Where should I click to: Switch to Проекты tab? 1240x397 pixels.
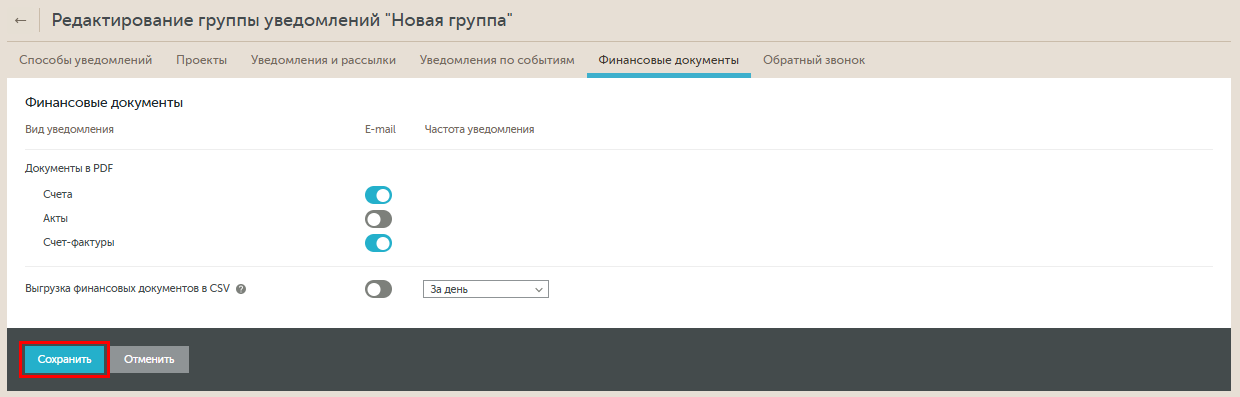[x=201, y=60]
